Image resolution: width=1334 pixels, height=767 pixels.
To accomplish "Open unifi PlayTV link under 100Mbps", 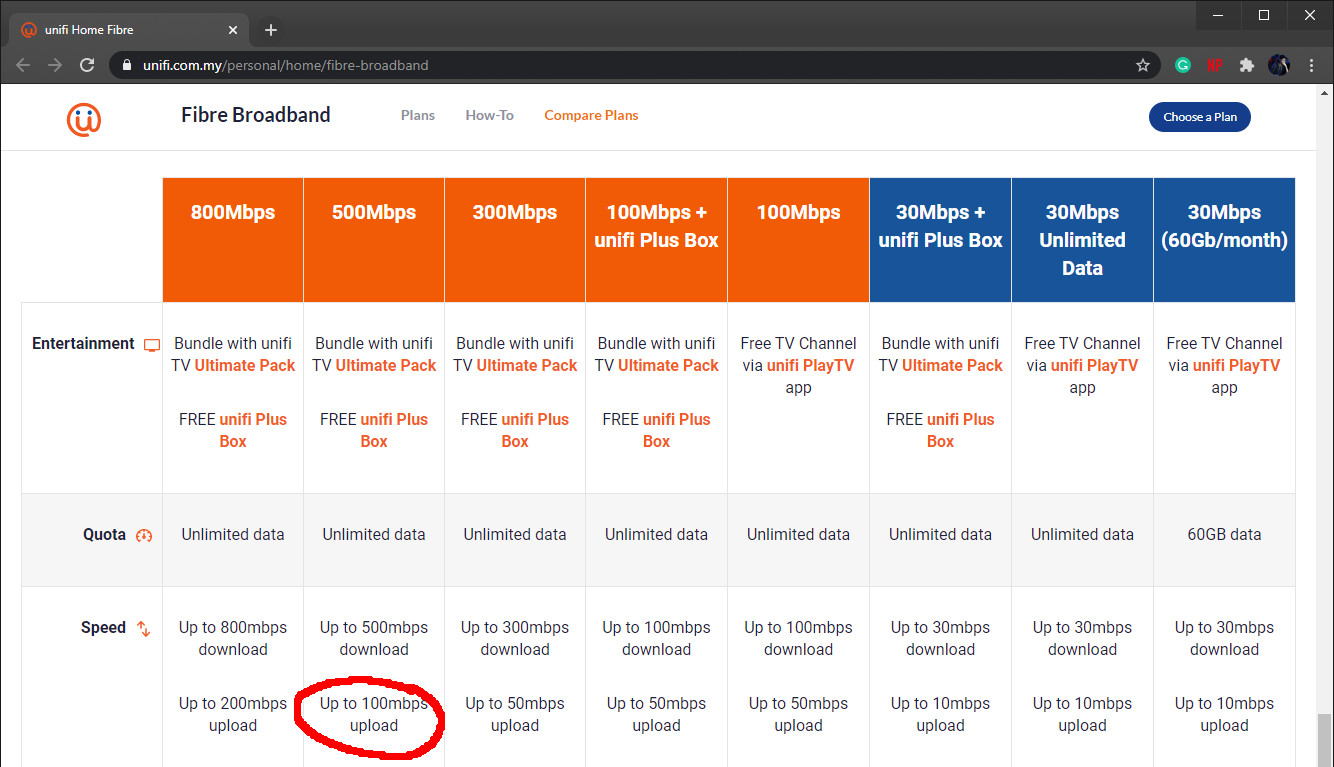I will coord(811,365).
